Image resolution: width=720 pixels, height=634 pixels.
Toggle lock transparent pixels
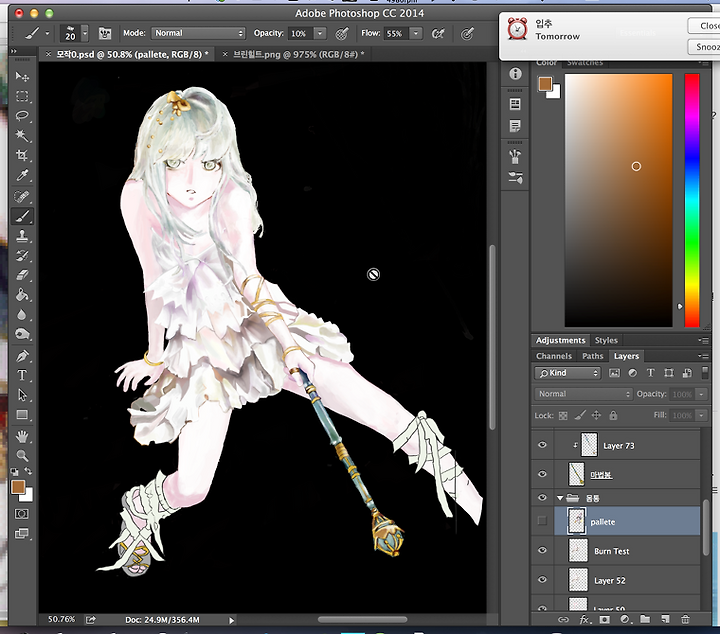563,415
